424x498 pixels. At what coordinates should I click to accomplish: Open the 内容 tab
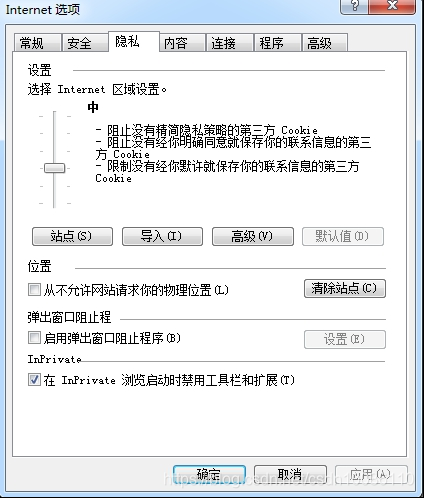(x=182, y=43)
